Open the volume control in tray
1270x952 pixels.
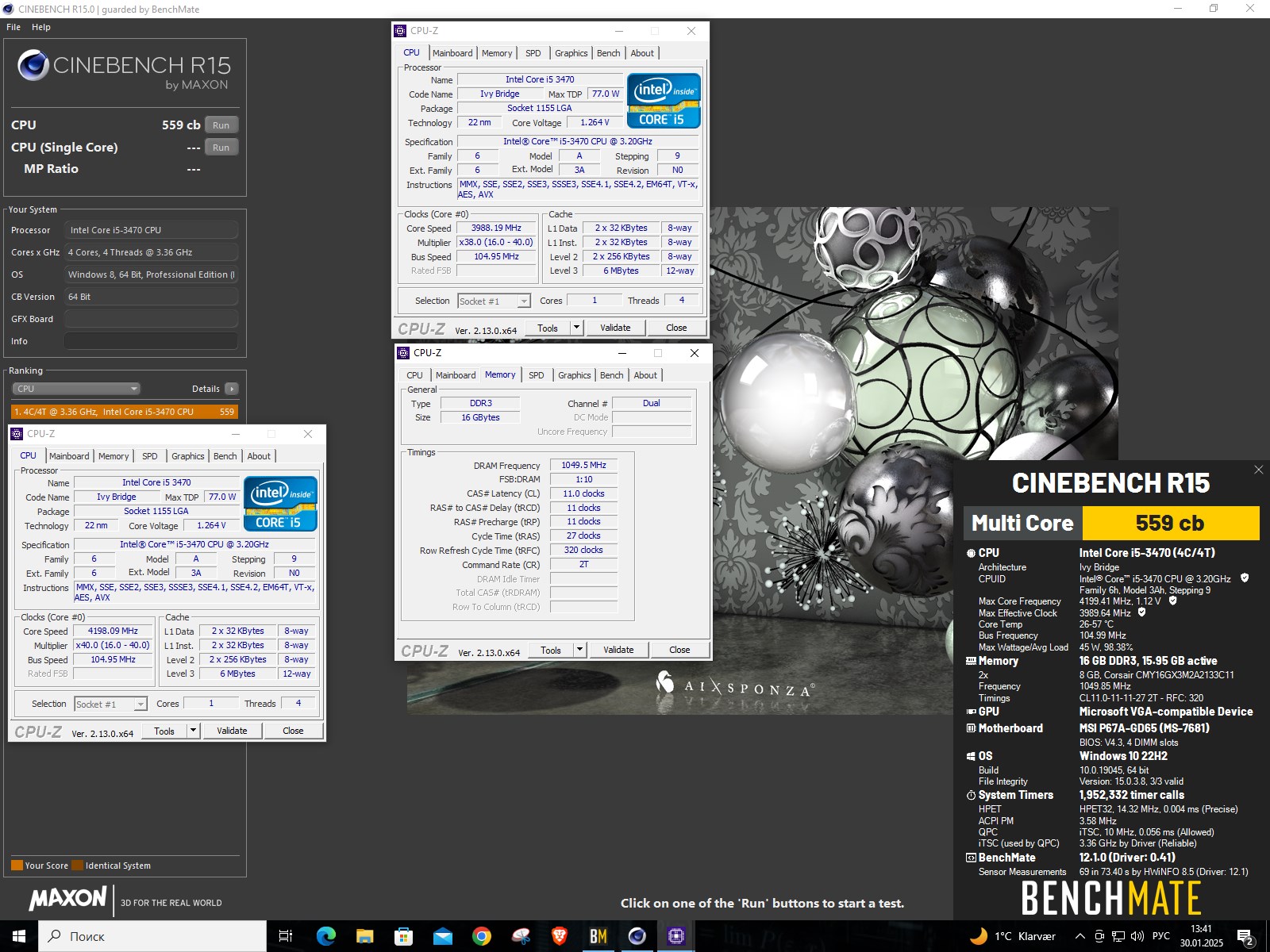pos(1137,936)
